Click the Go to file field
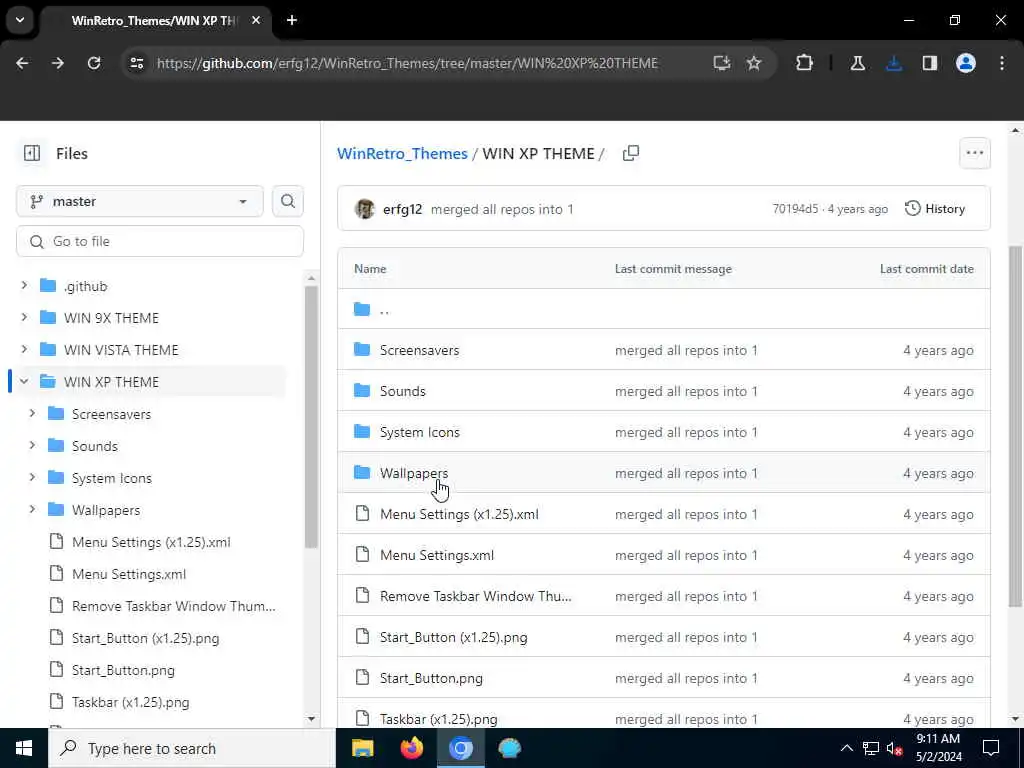Screen dimensions: 1024x768 coord(160,242)
